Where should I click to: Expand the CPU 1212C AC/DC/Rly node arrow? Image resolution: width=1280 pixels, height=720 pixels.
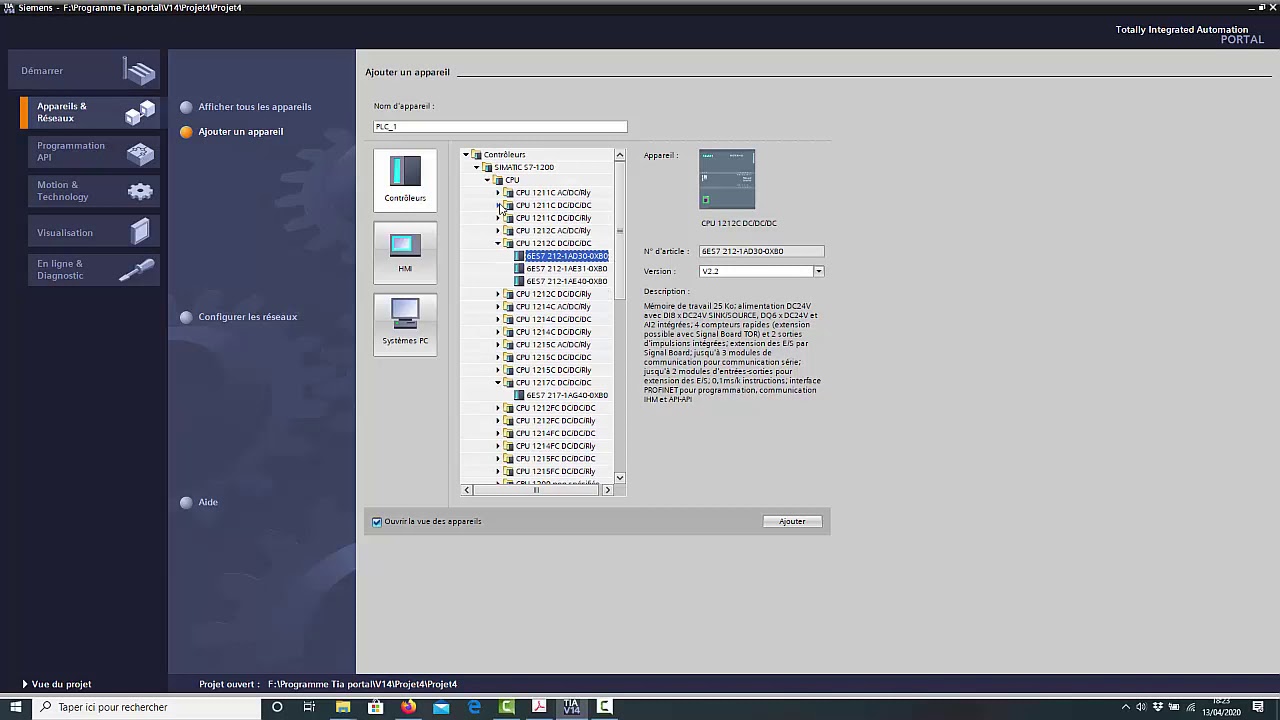click(x=498, y=231)
